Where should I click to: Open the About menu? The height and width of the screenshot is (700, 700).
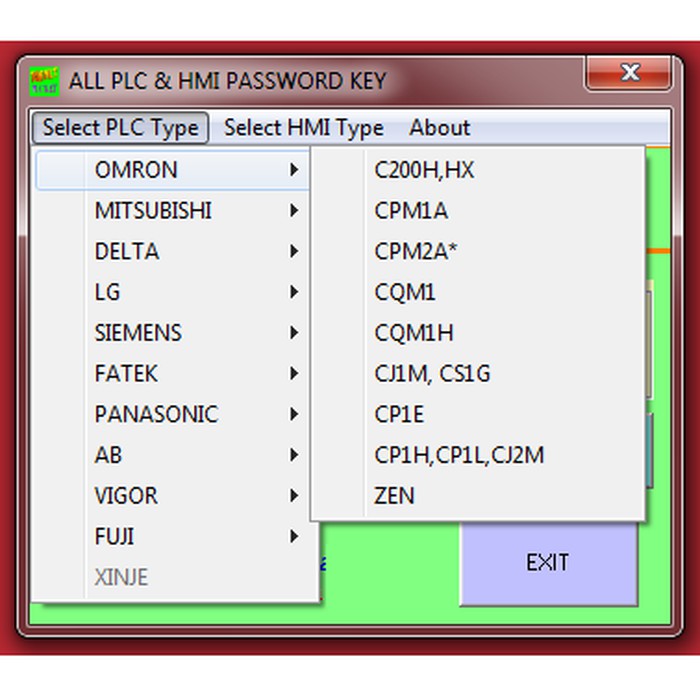tap(440, 128)
